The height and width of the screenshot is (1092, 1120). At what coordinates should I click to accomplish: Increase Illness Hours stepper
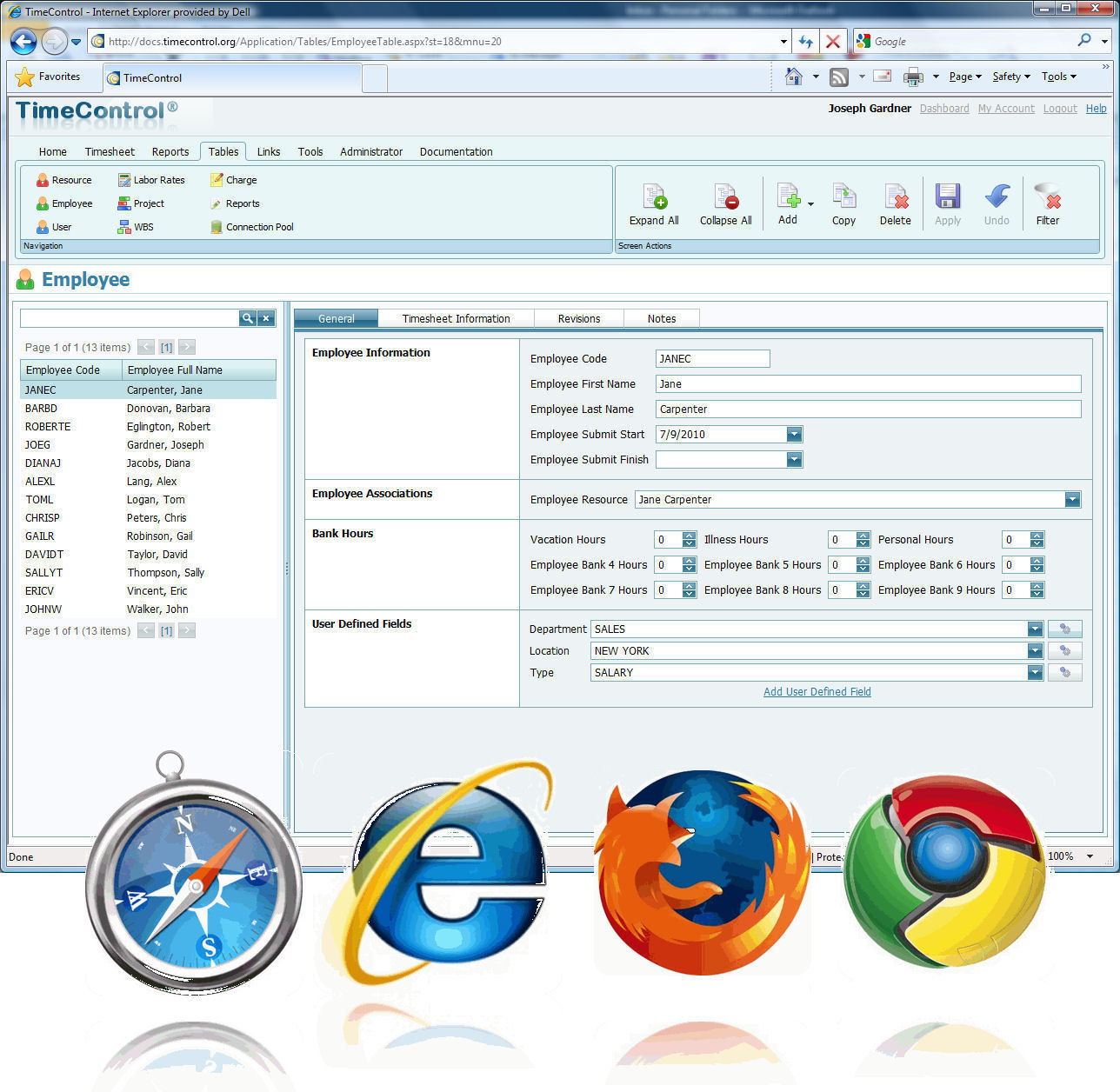pyautogui.click(x=863, y=536)
